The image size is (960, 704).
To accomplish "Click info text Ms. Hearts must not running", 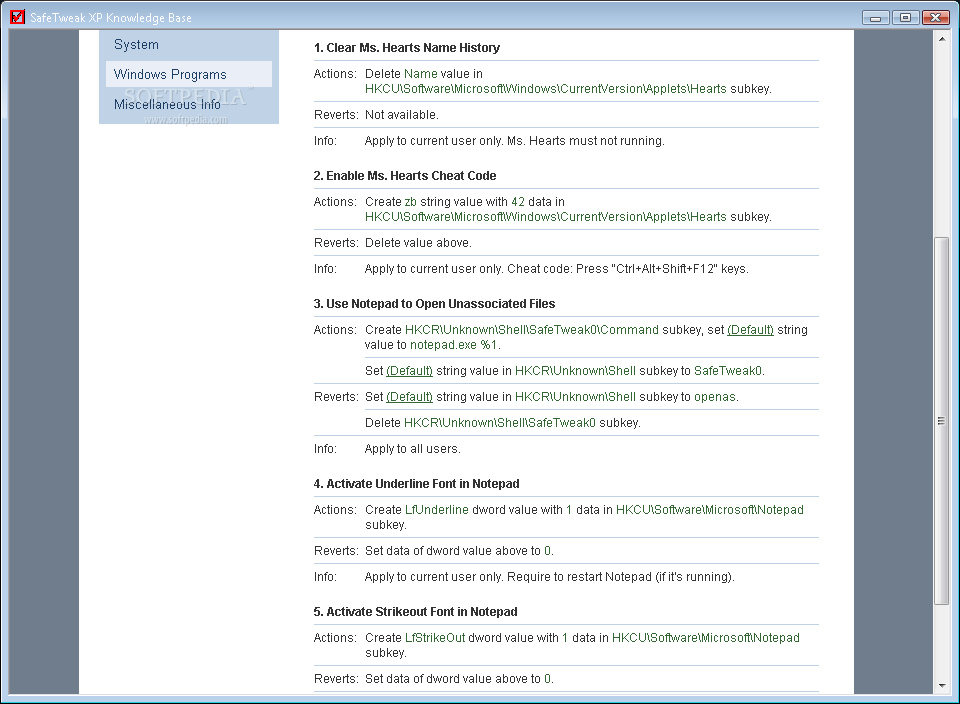I will coord(586,141).
